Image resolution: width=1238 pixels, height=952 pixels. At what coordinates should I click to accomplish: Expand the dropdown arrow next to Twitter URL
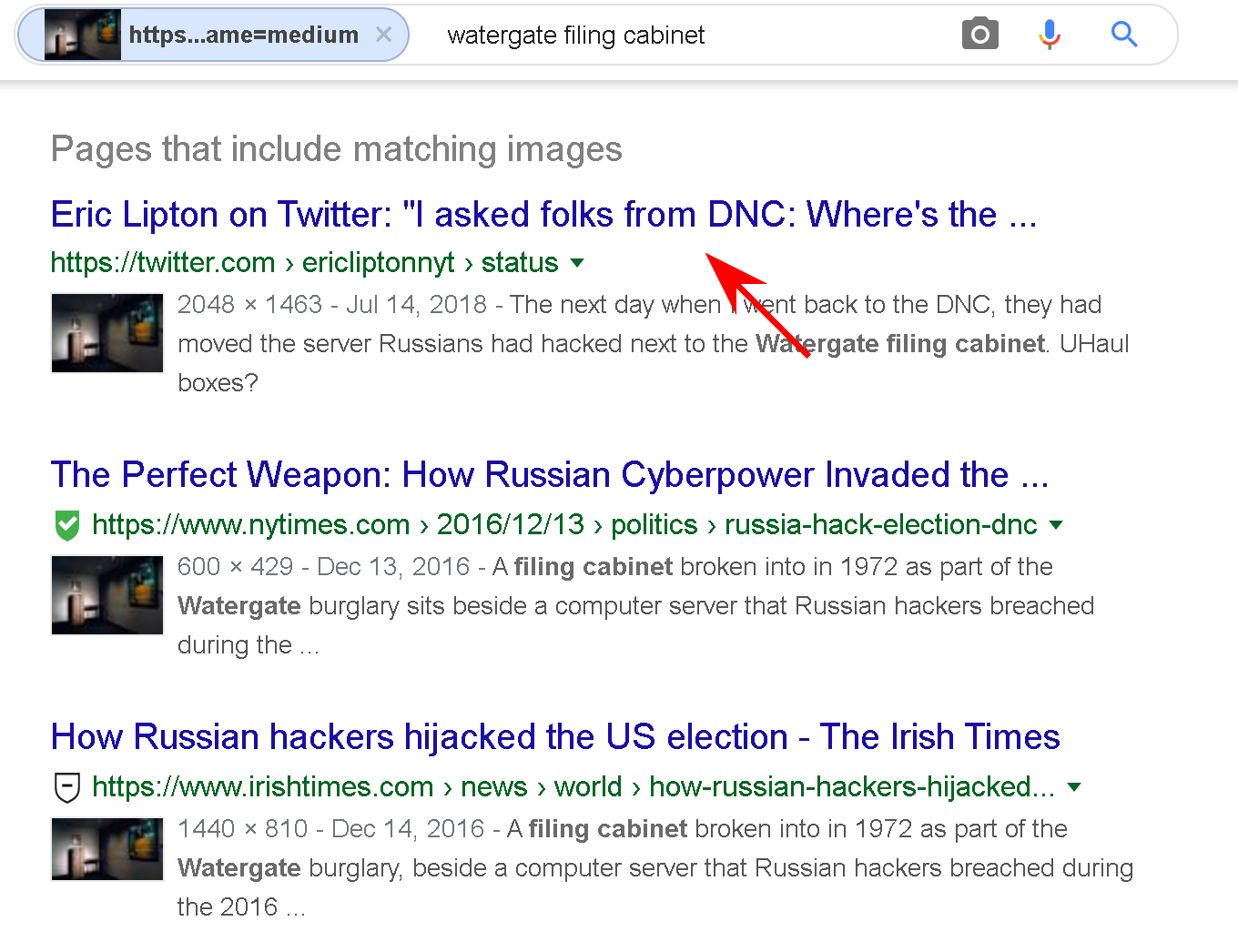tap(576, 263)
